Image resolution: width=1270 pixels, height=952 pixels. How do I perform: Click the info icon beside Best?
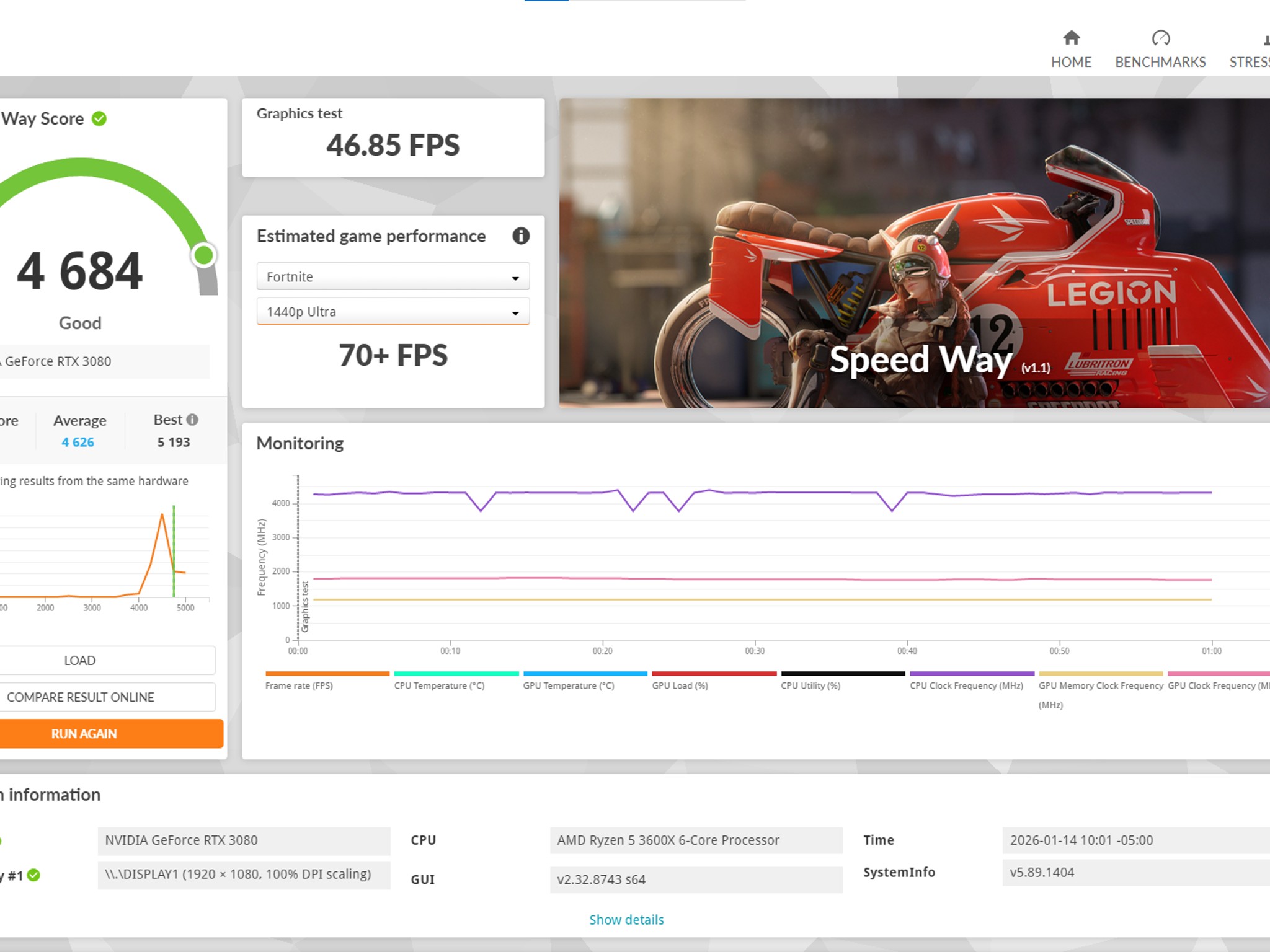[192, 420]
